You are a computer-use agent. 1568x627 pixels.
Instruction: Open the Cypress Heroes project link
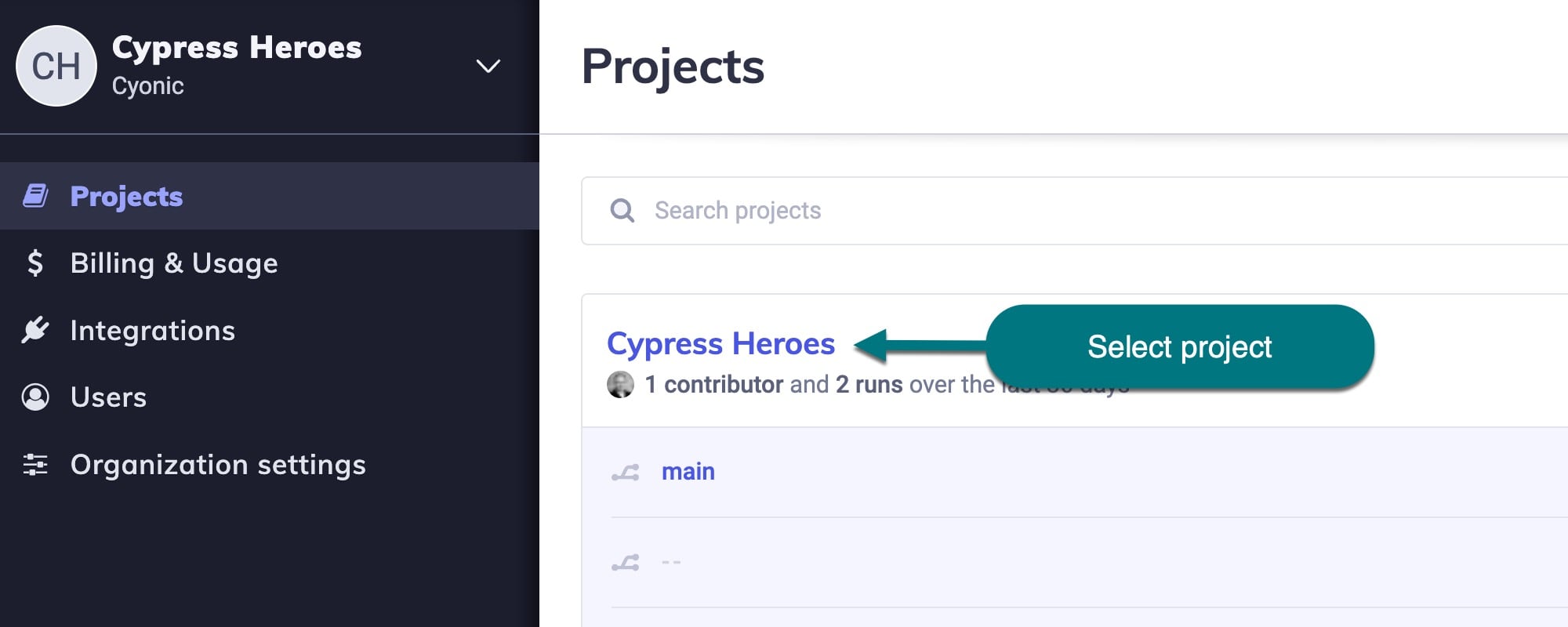pyautogui.click(x=720, y=344)
